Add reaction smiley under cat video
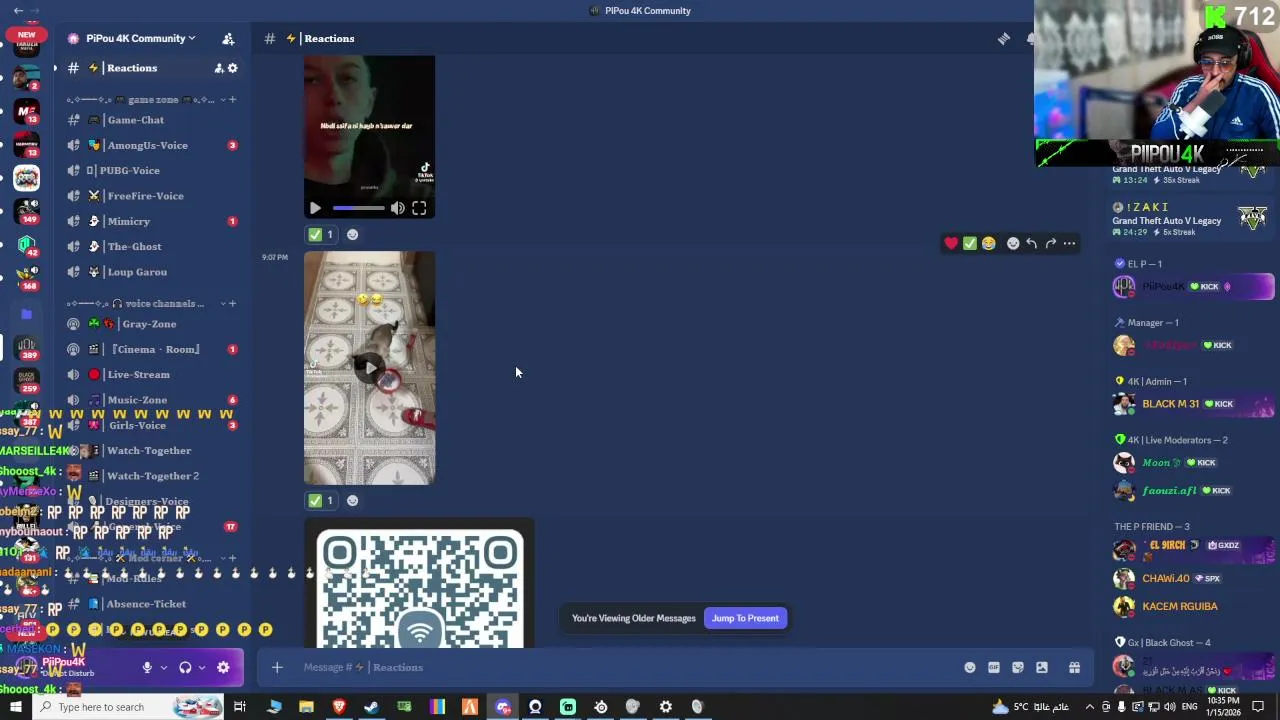This screenshot has height=720, width=1280. click(x=352, y=500)
